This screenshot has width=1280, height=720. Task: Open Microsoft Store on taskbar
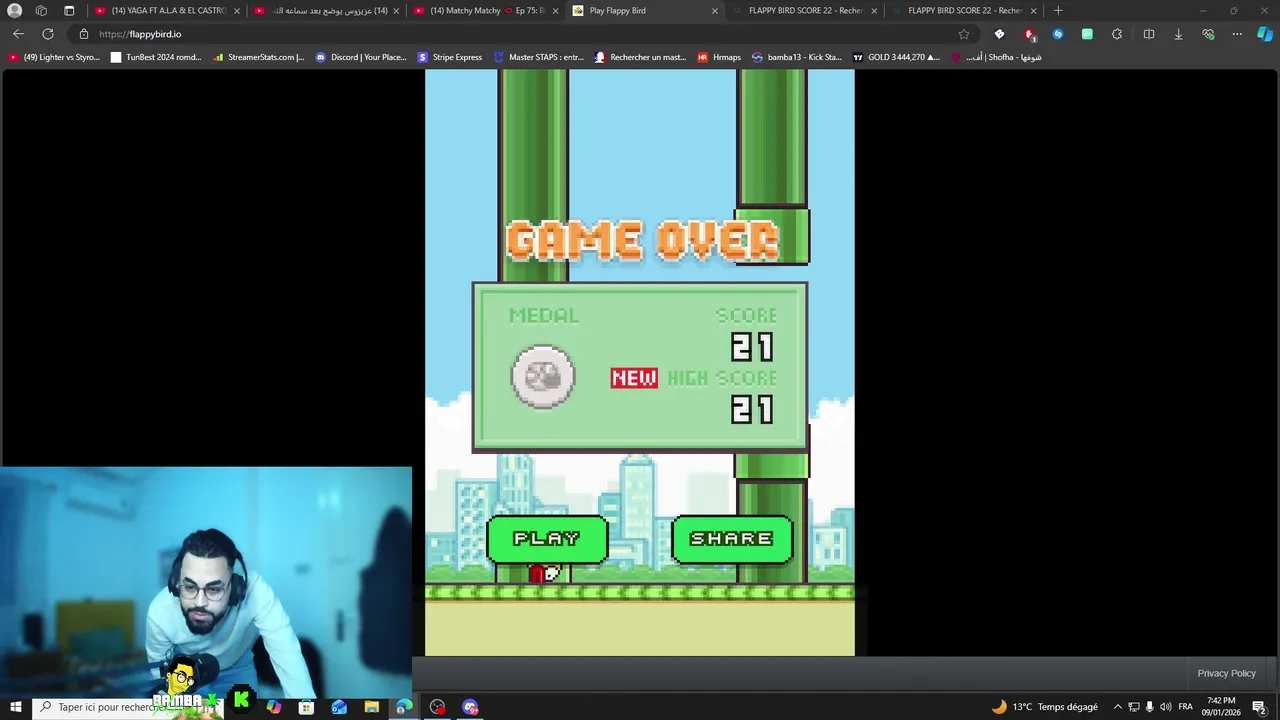point(306,707)
